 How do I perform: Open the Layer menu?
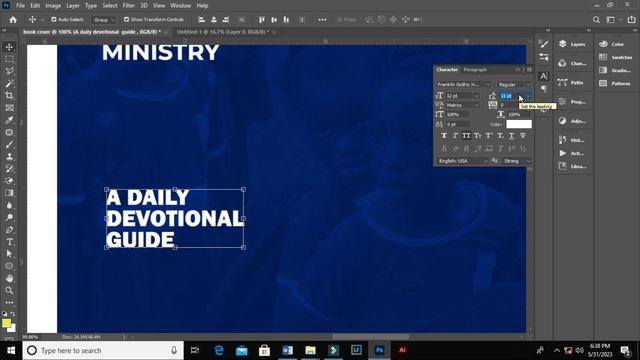click(x=73, y=6)
